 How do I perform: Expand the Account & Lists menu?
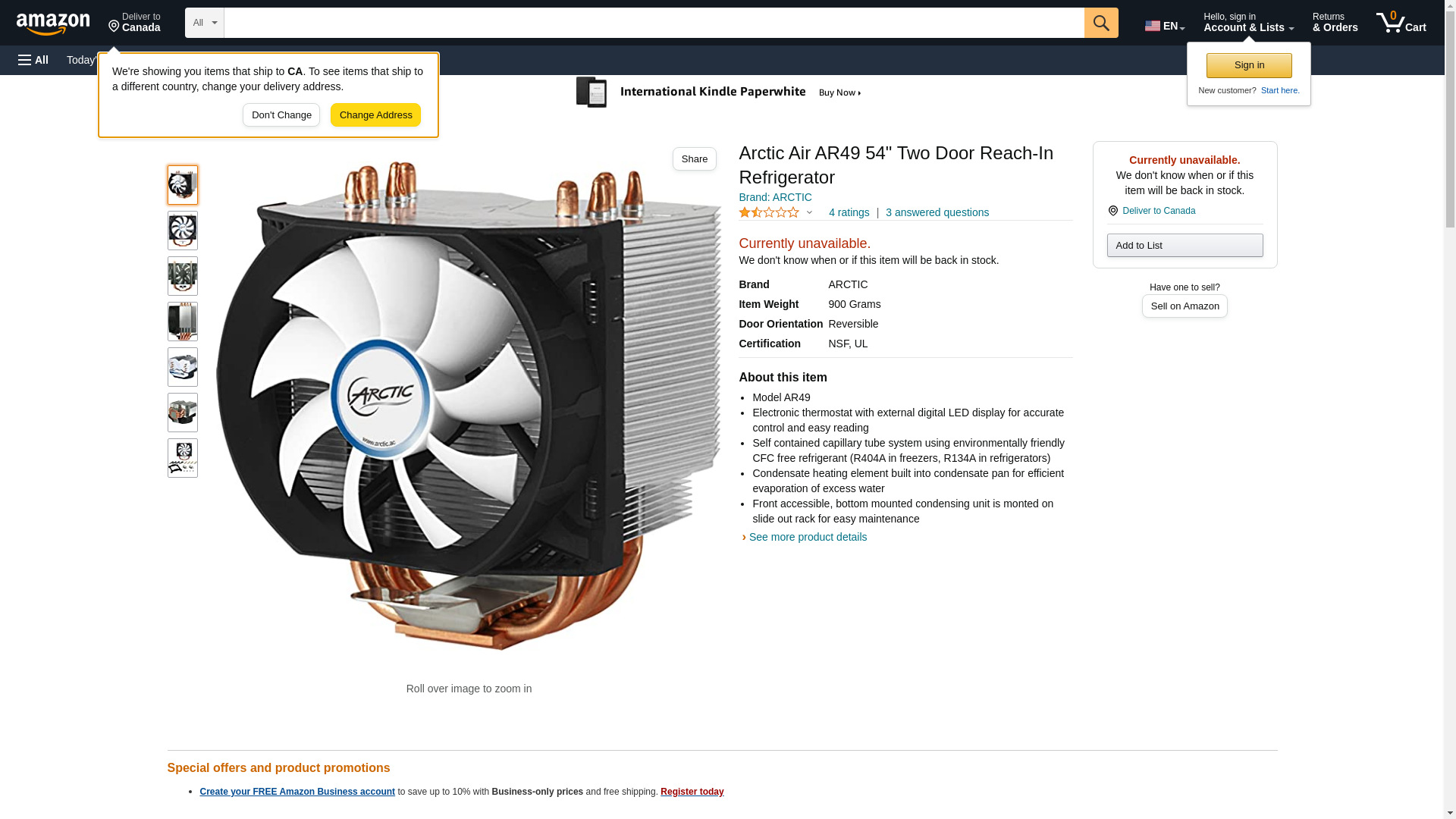1248,23
